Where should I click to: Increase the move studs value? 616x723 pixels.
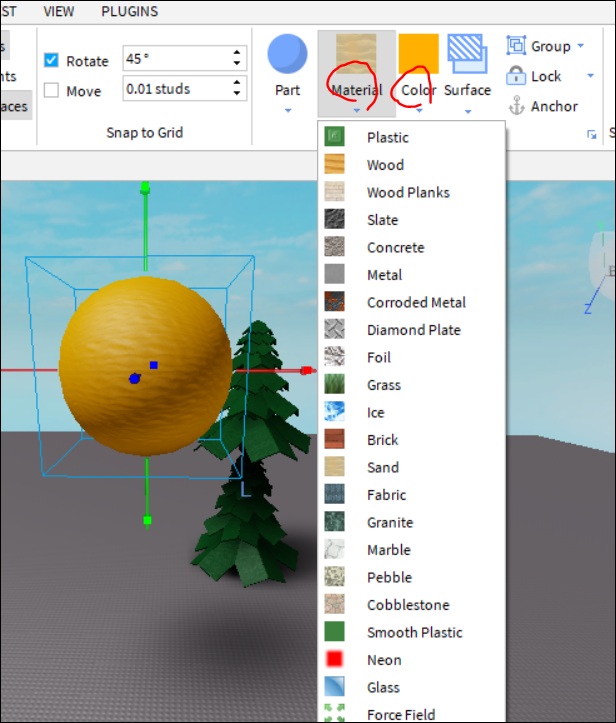coord(237,83)
